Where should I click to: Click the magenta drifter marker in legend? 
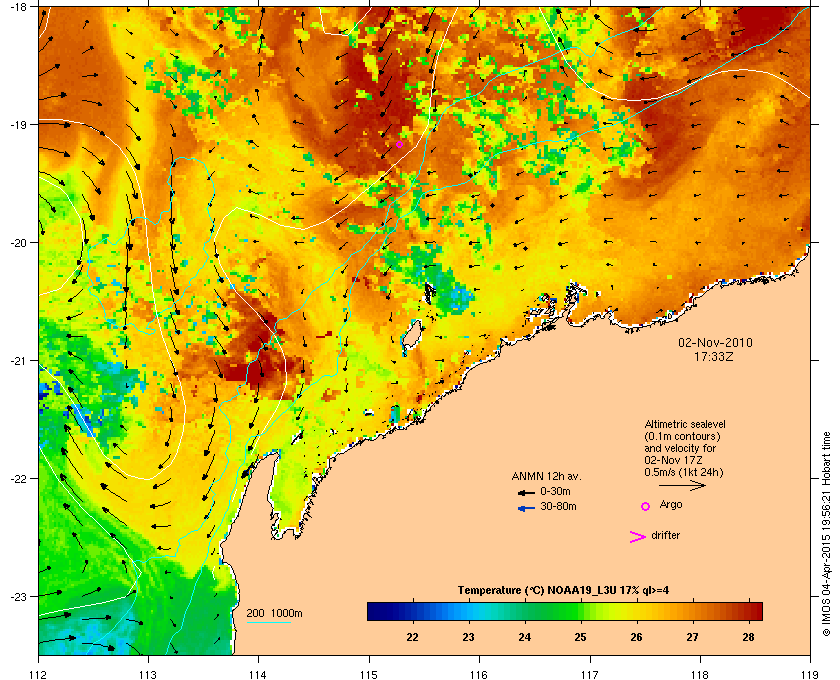tap(638, 537)
